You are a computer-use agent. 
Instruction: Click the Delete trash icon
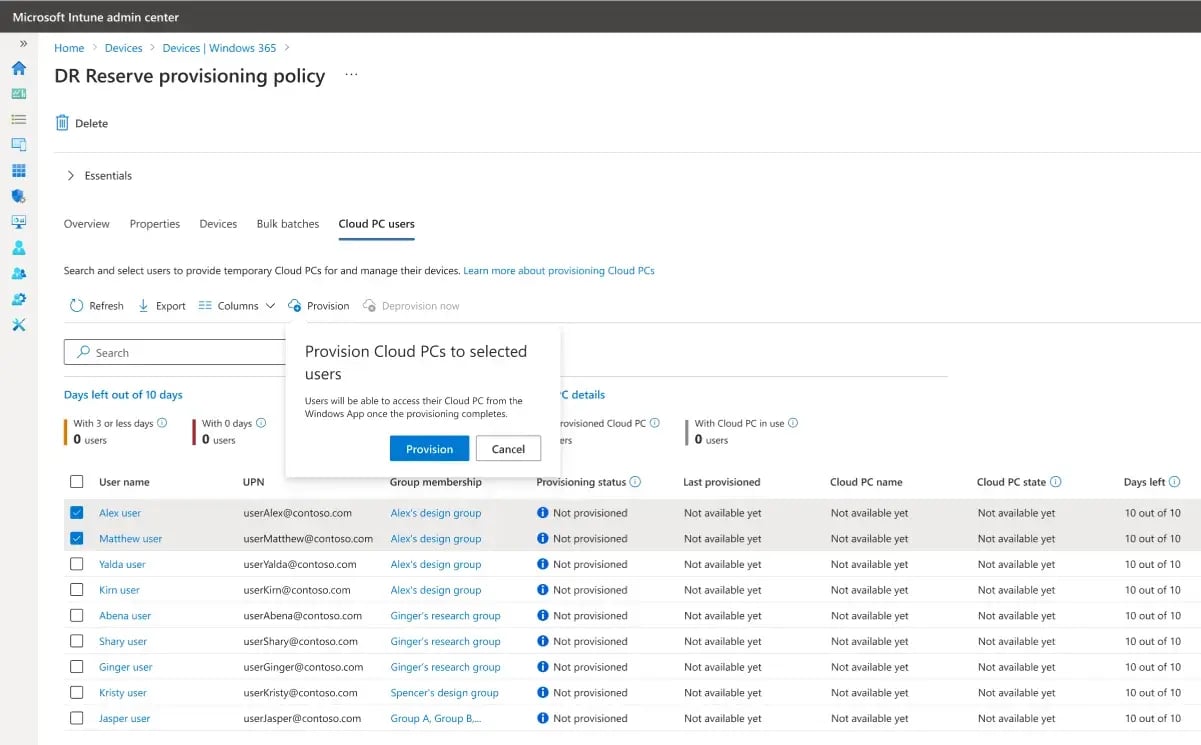pos(62,123)
